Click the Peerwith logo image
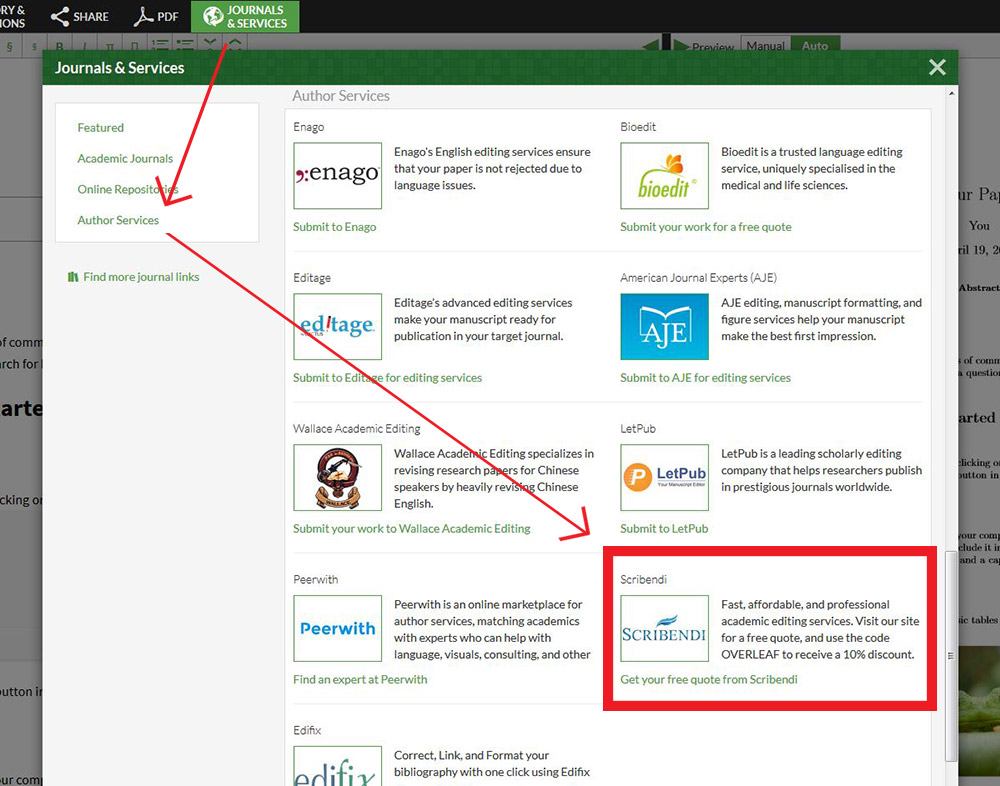The image size is (1000, 786). point(337,628)
